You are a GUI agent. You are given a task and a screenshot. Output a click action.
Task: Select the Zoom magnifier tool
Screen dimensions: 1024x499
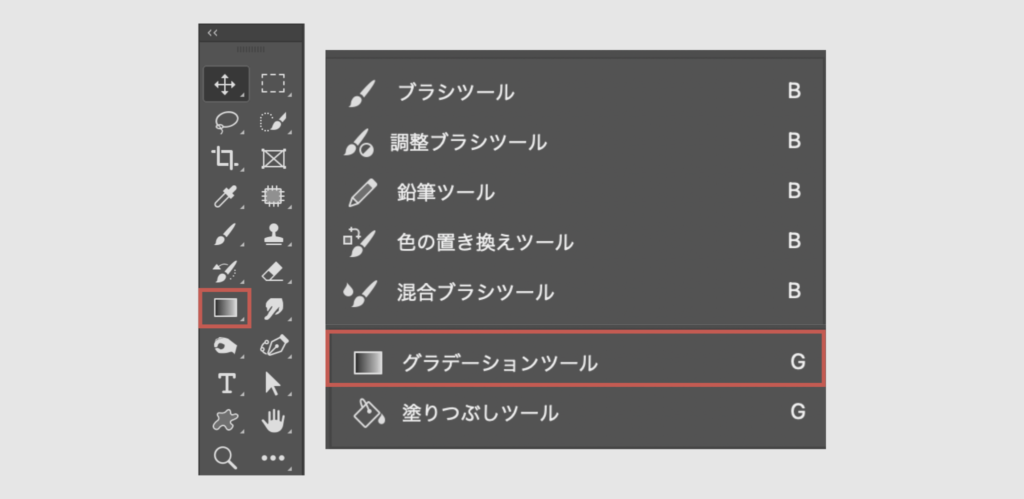point(226,458)
